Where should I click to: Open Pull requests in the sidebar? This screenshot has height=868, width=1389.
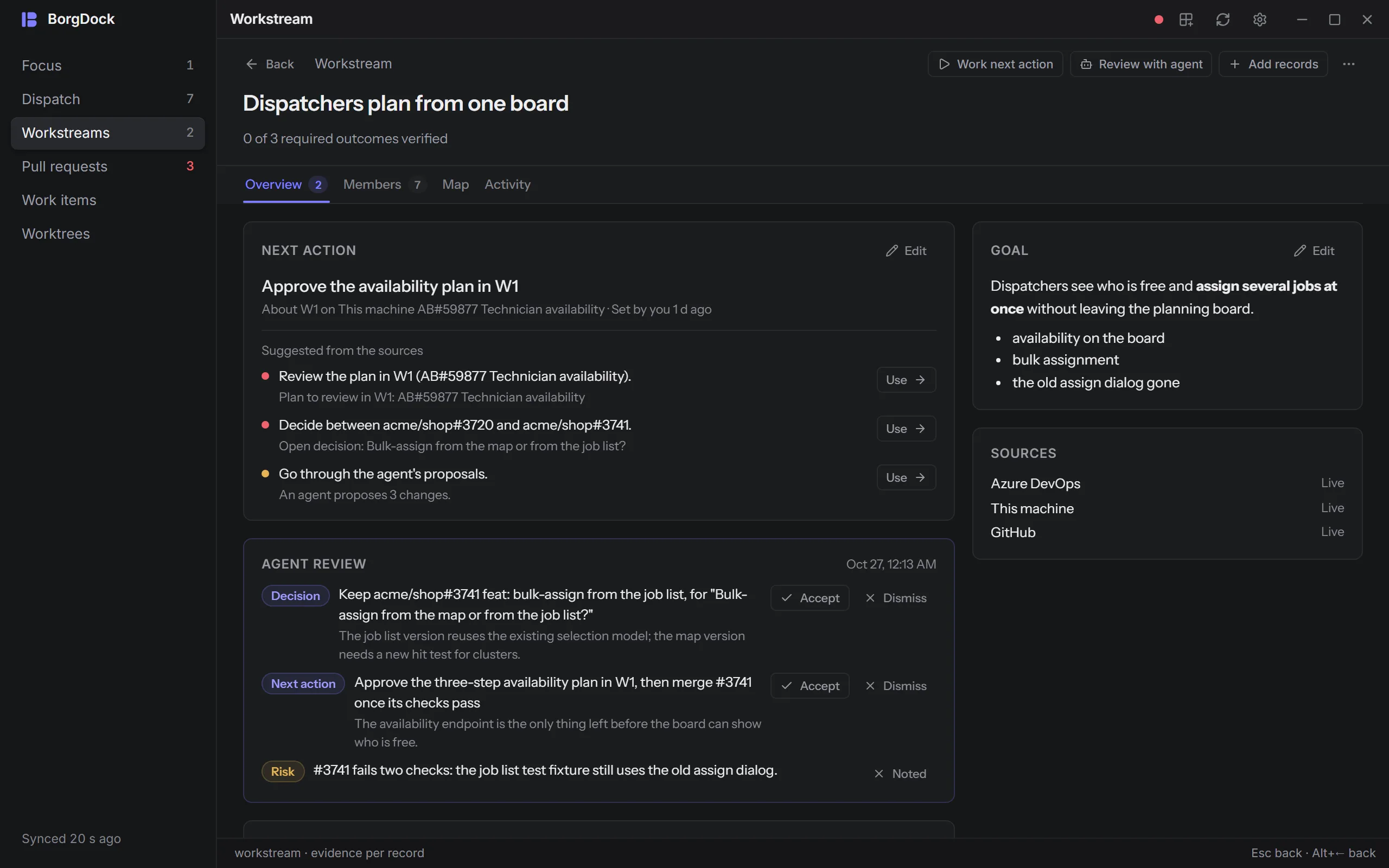click(x=108, y=167)
